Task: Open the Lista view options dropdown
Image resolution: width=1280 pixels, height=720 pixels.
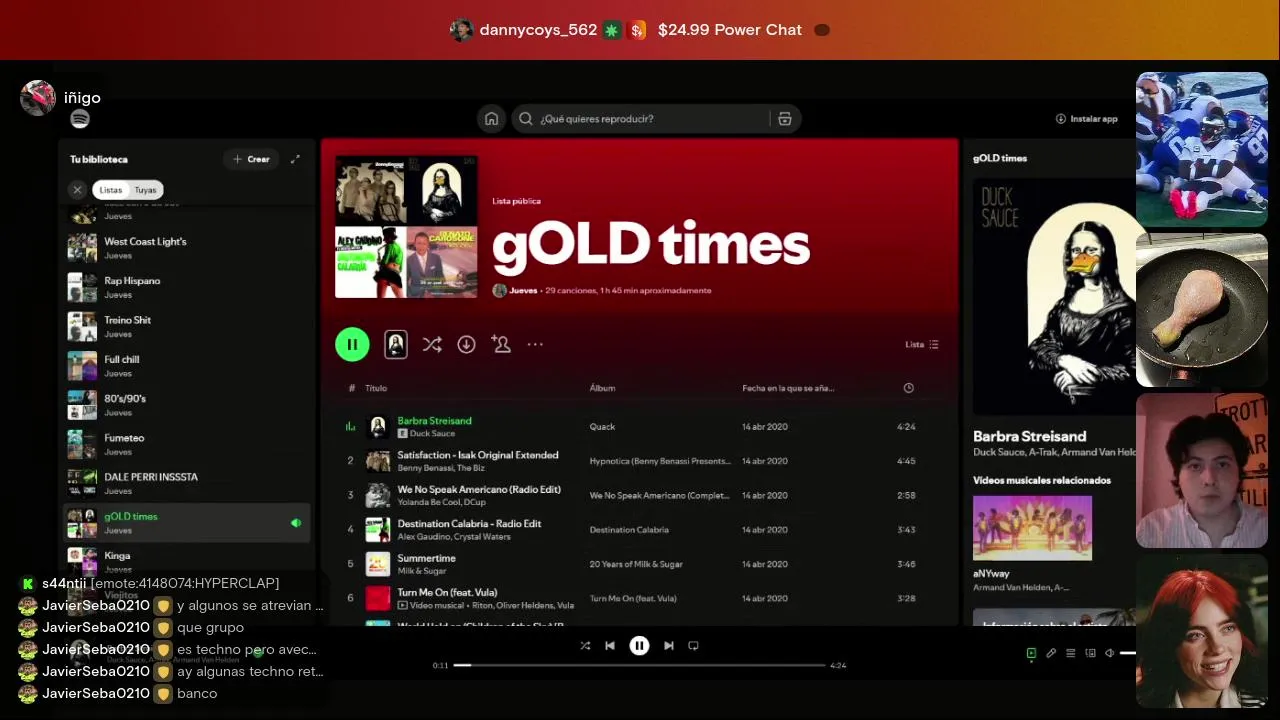Action: pyautogui.click(x=922, y=344)
